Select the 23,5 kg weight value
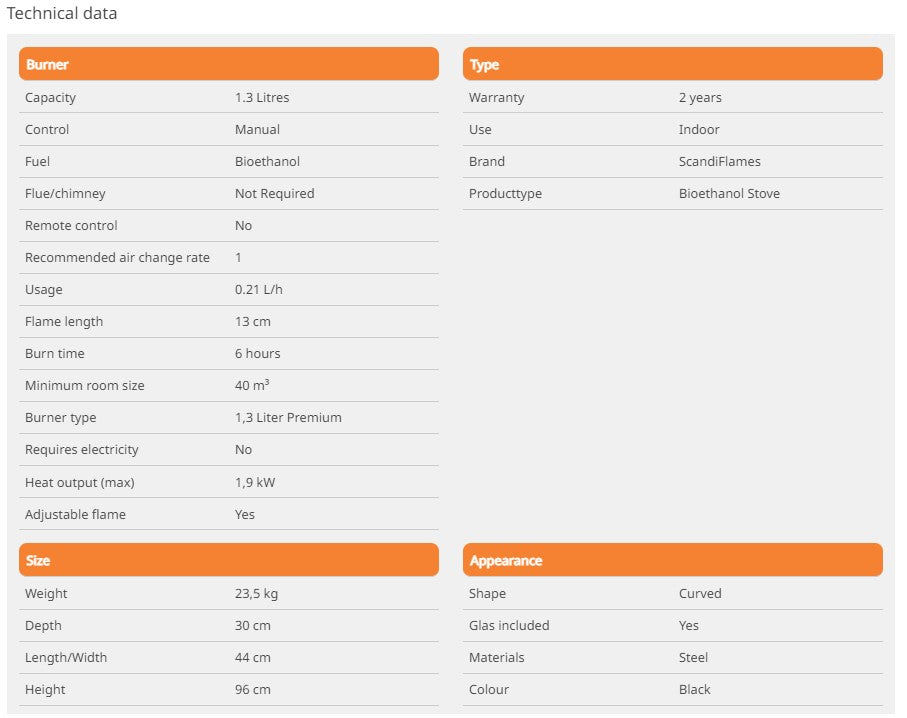Viewport: 907px width, 718px height. [256, 594]
